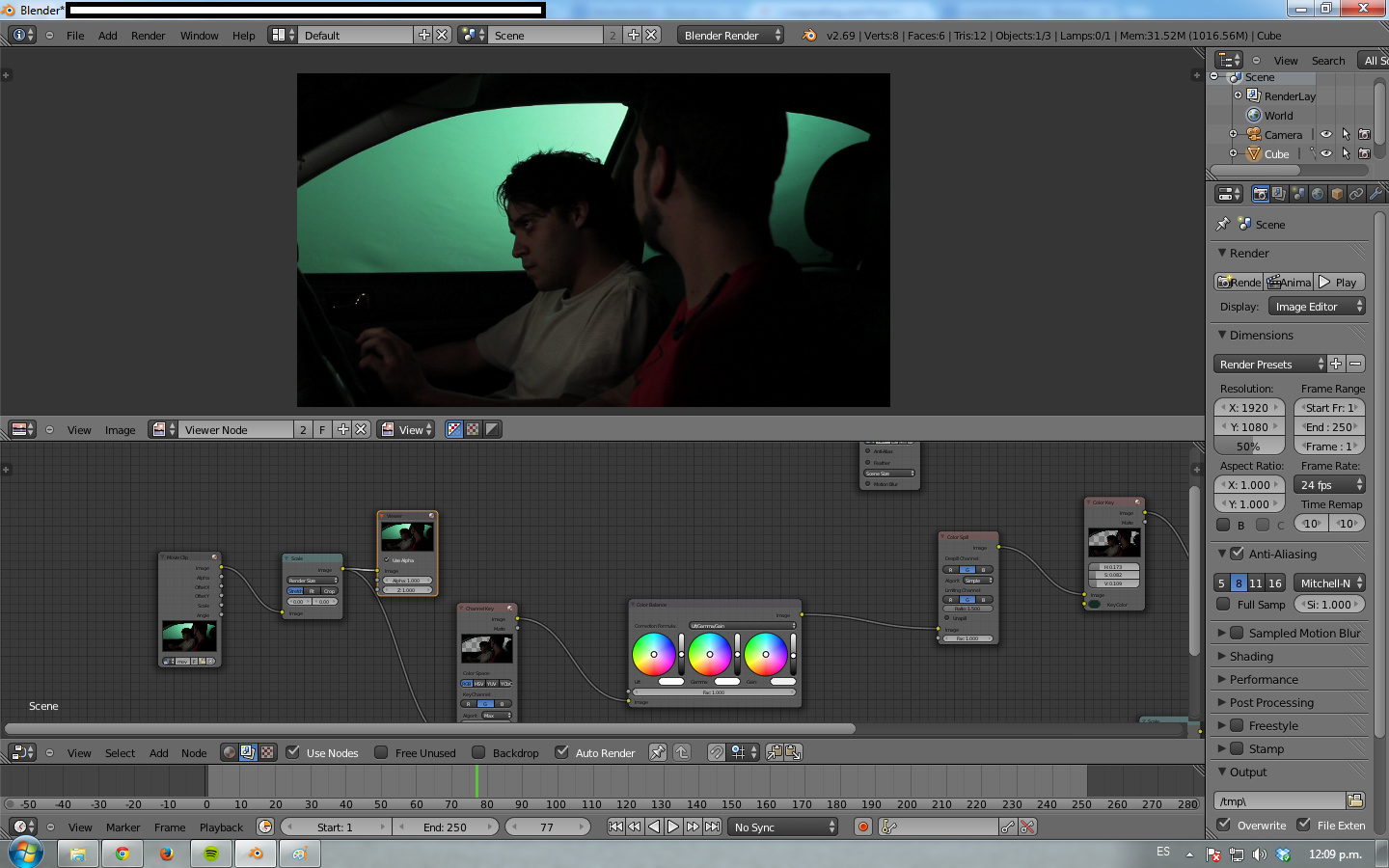Click paste nodes from clipboard icon
The image size is (1389, 868).
pos(794,752)
